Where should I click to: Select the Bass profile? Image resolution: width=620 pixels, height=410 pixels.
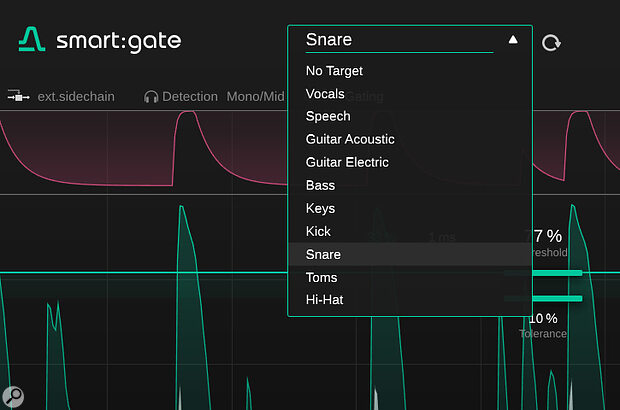point(320,186)
